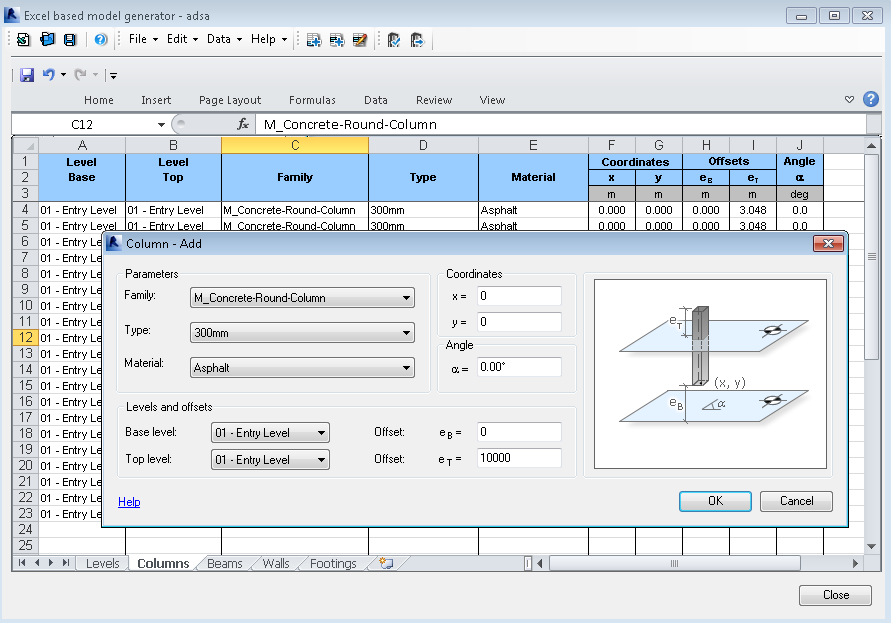Click the insert-row-with-plus toolbar icon
Viewport: 891px width, 623px height.
(336, 38)
